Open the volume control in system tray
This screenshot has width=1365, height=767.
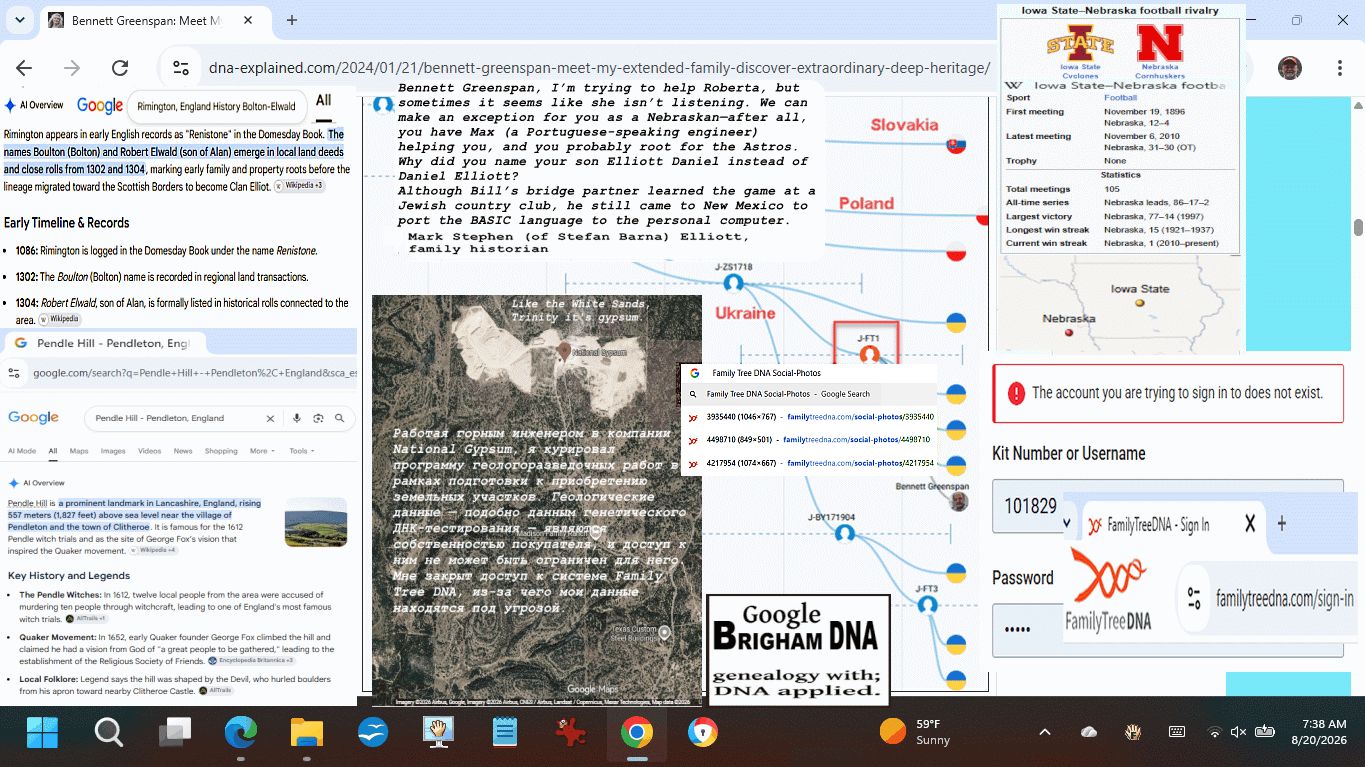pos(1238,732)
